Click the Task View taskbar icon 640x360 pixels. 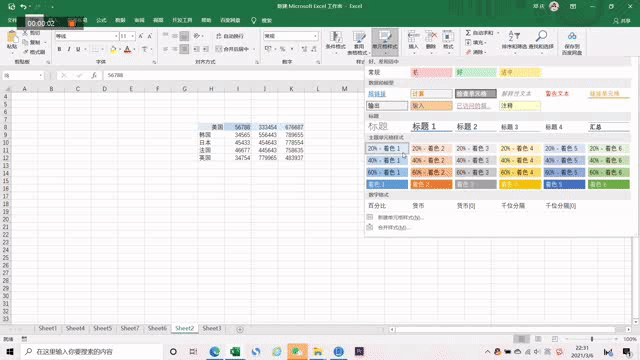pos(193,351)
